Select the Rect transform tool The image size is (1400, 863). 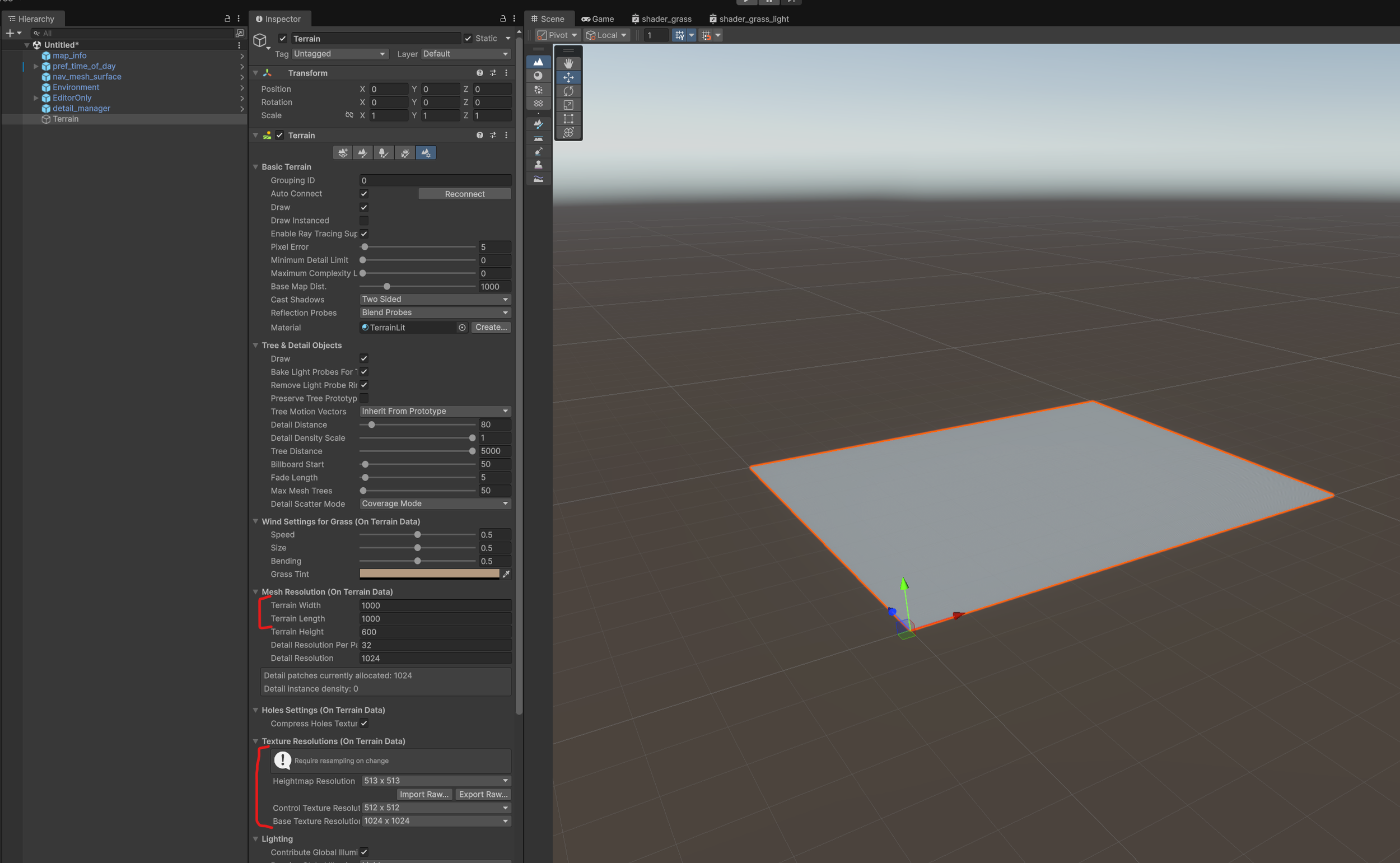point(568,119)
